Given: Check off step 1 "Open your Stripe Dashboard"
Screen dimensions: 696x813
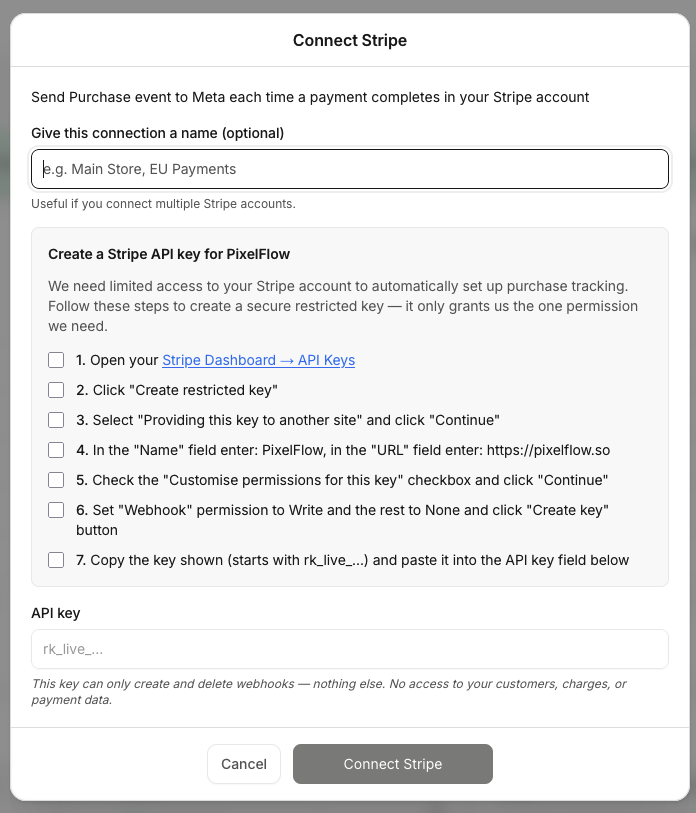Looking at the screenshot, I should [x=56, y=360].
